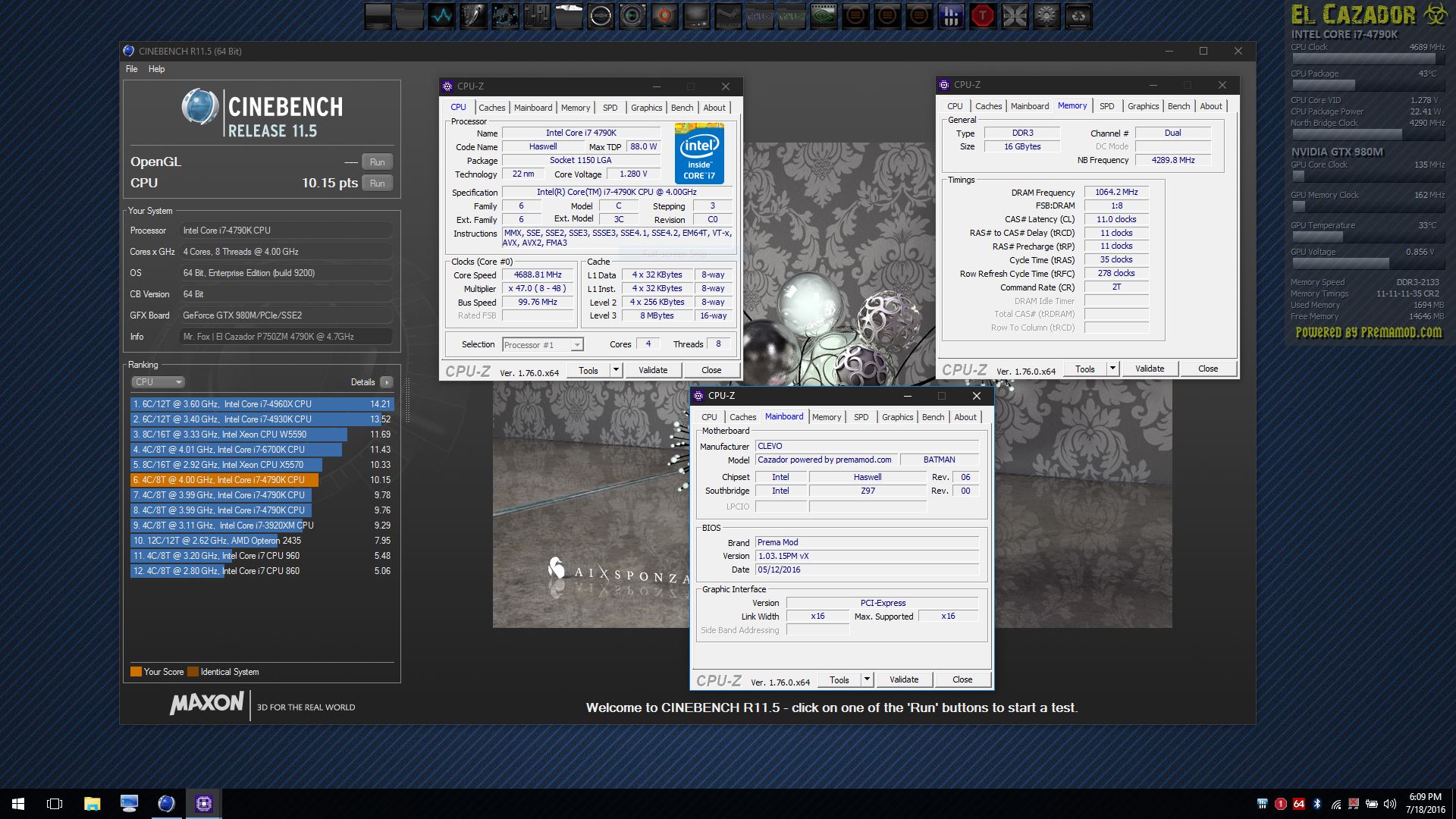This screenshot has height=819, width=1456.
Task: Click the DRAM Frequency value 1064.2 MHz
Action: pyautogui.click(x=1116, y=193)
